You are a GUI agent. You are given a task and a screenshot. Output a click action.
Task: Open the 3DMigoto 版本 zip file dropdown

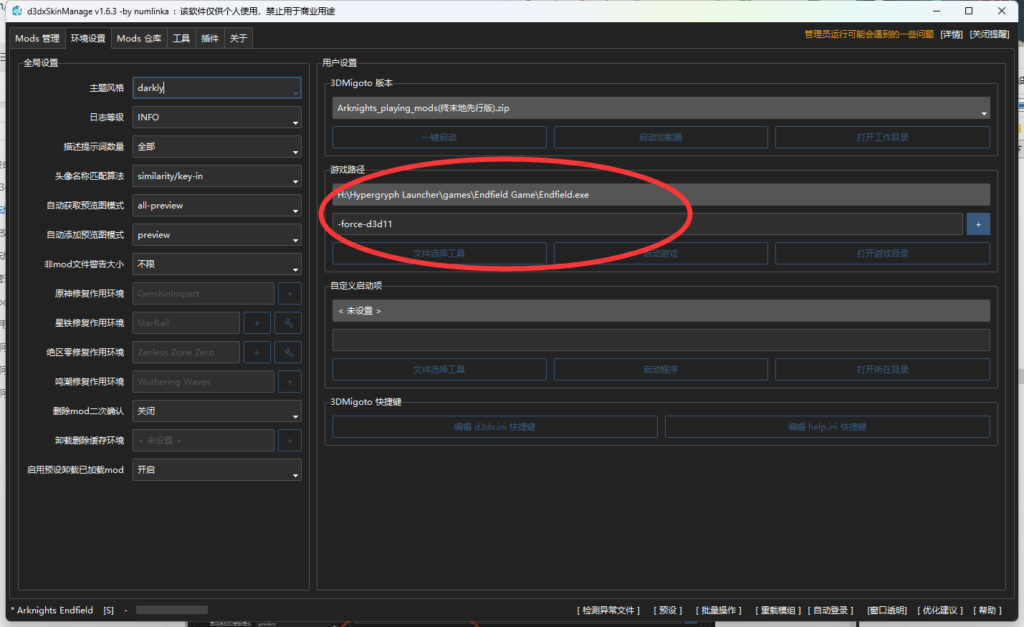660,108
